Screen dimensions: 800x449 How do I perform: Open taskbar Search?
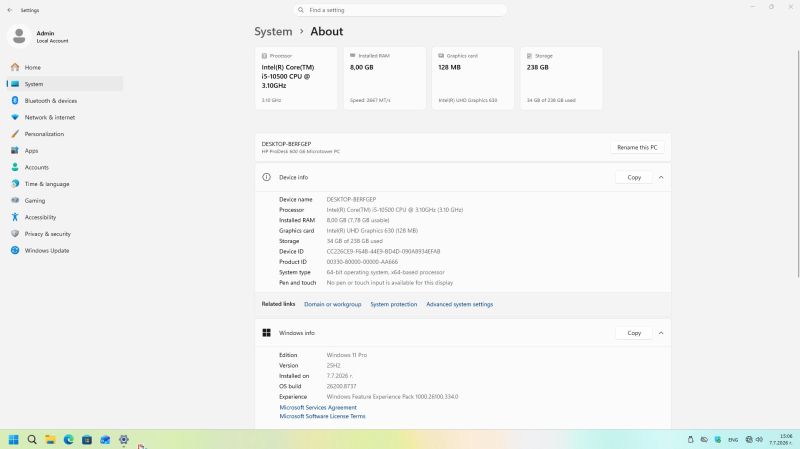point(32,439)
